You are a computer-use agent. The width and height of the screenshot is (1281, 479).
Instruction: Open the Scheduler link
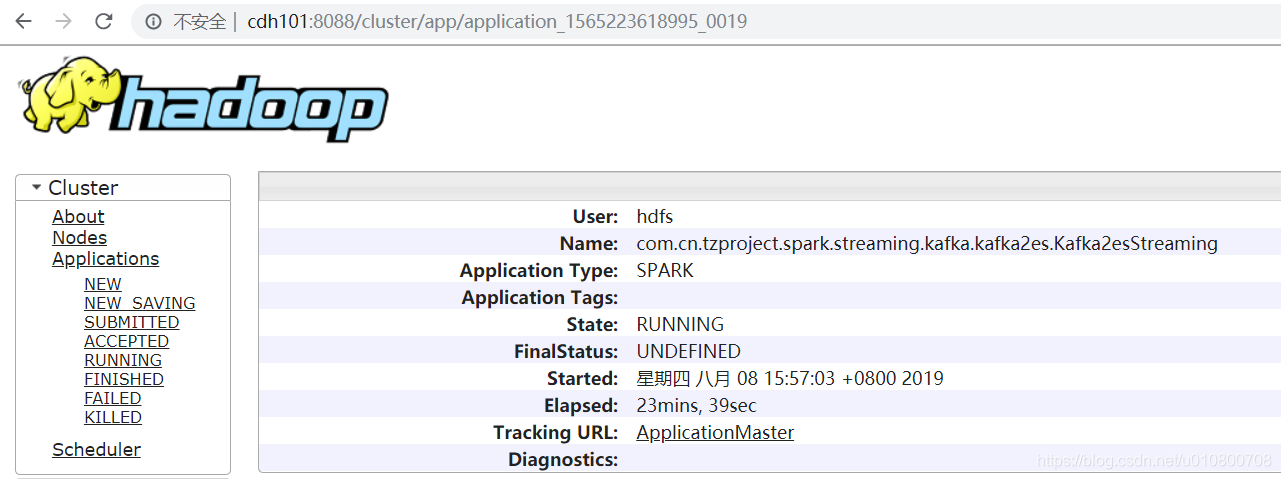(x=96, y=450)
